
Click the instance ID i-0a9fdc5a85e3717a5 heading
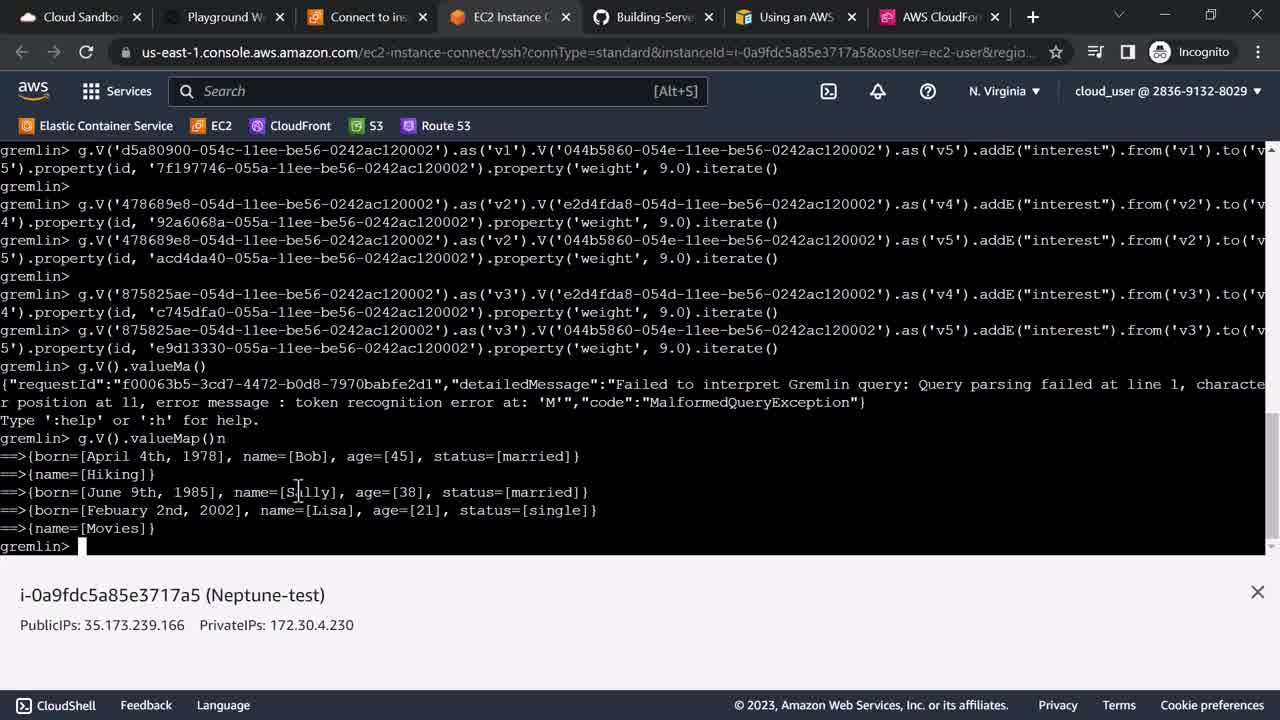[172, 595]
